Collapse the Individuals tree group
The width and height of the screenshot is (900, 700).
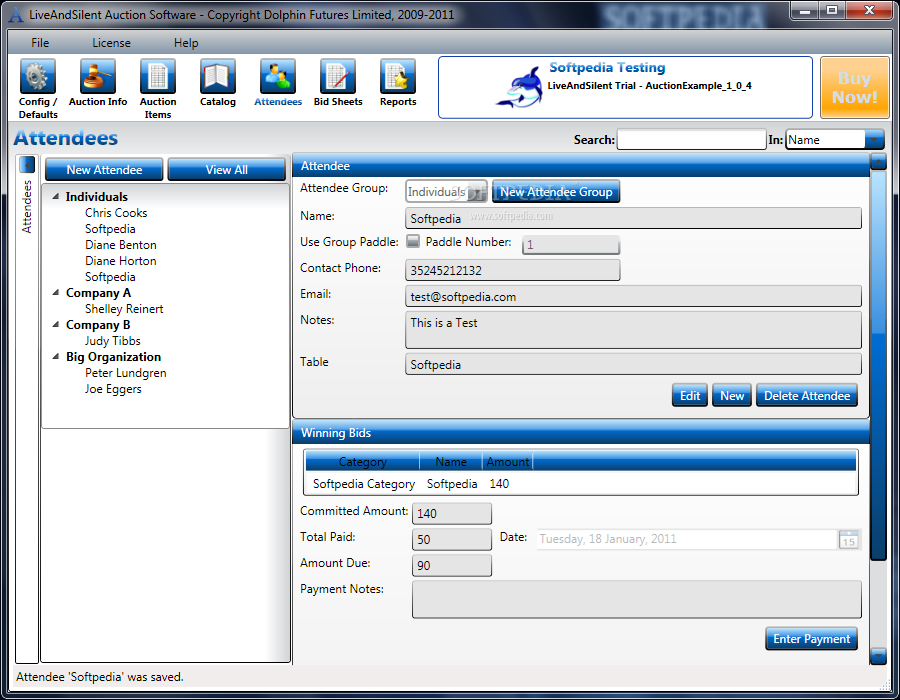tap(56, 196)
